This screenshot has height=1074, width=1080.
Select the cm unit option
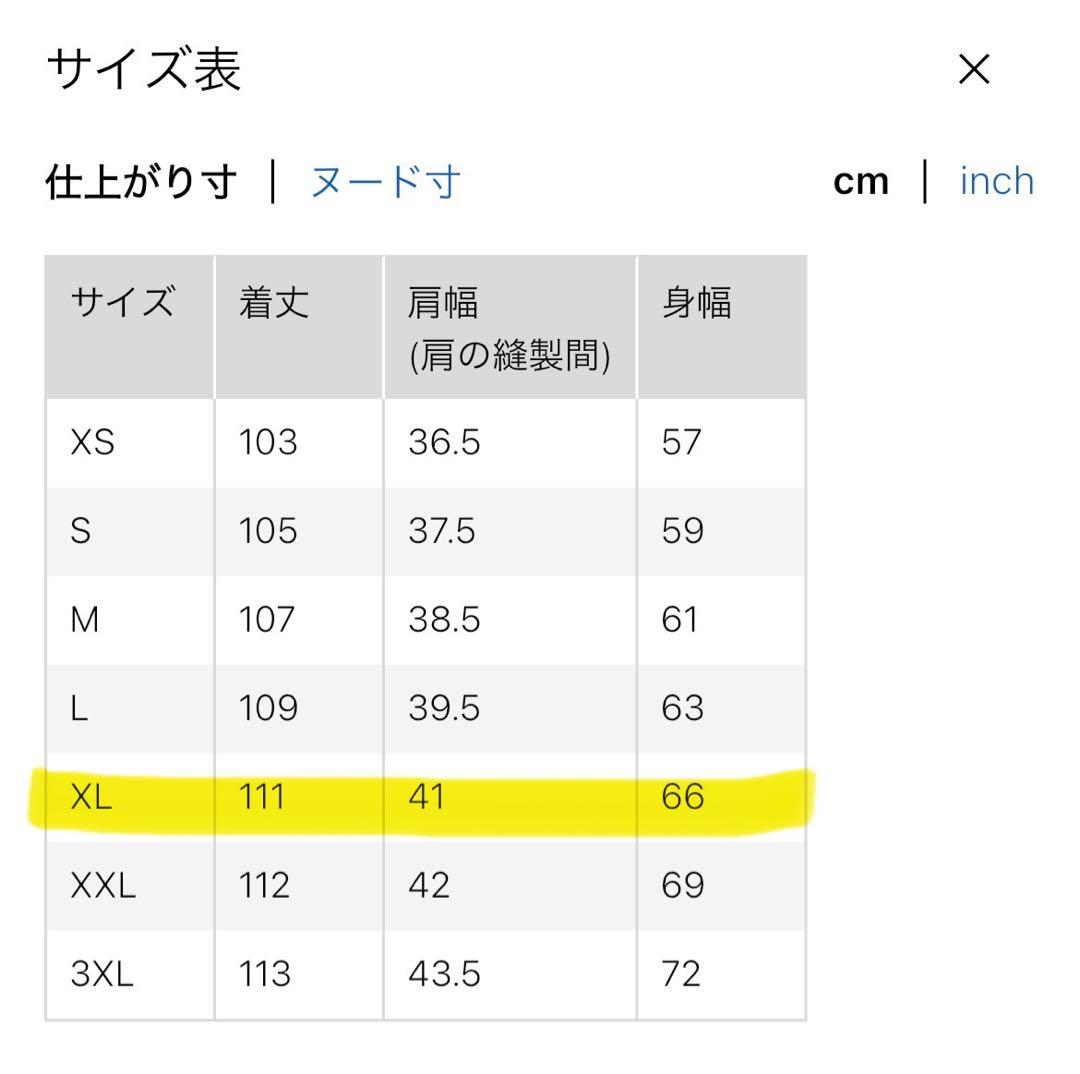click(x=861, y=180)
